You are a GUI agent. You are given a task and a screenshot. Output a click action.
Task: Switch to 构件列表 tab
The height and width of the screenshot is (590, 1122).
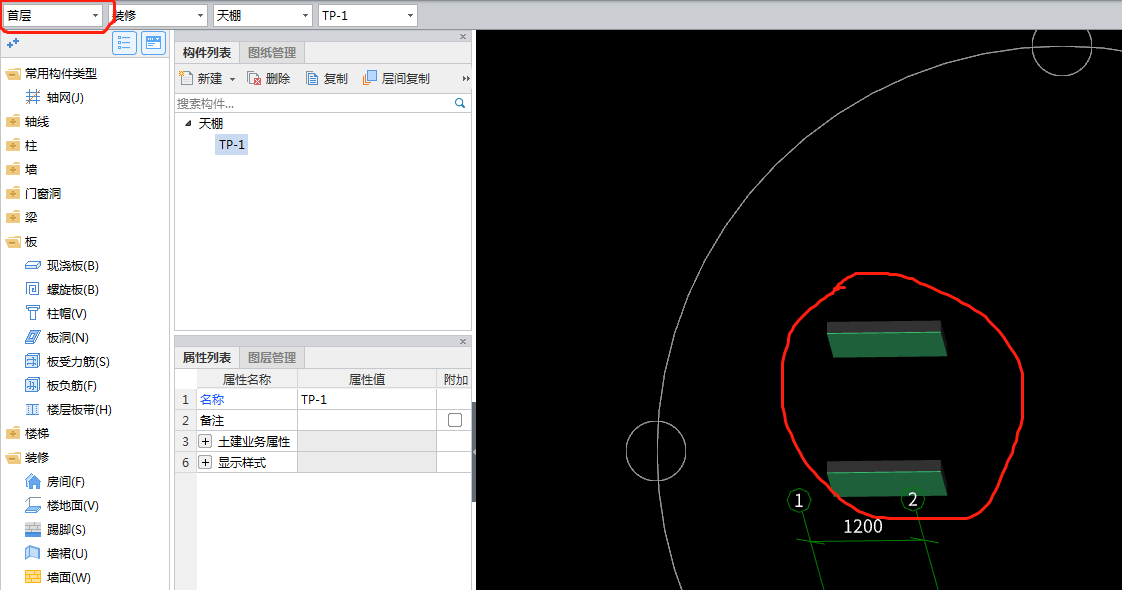click(x=207, y=52)
